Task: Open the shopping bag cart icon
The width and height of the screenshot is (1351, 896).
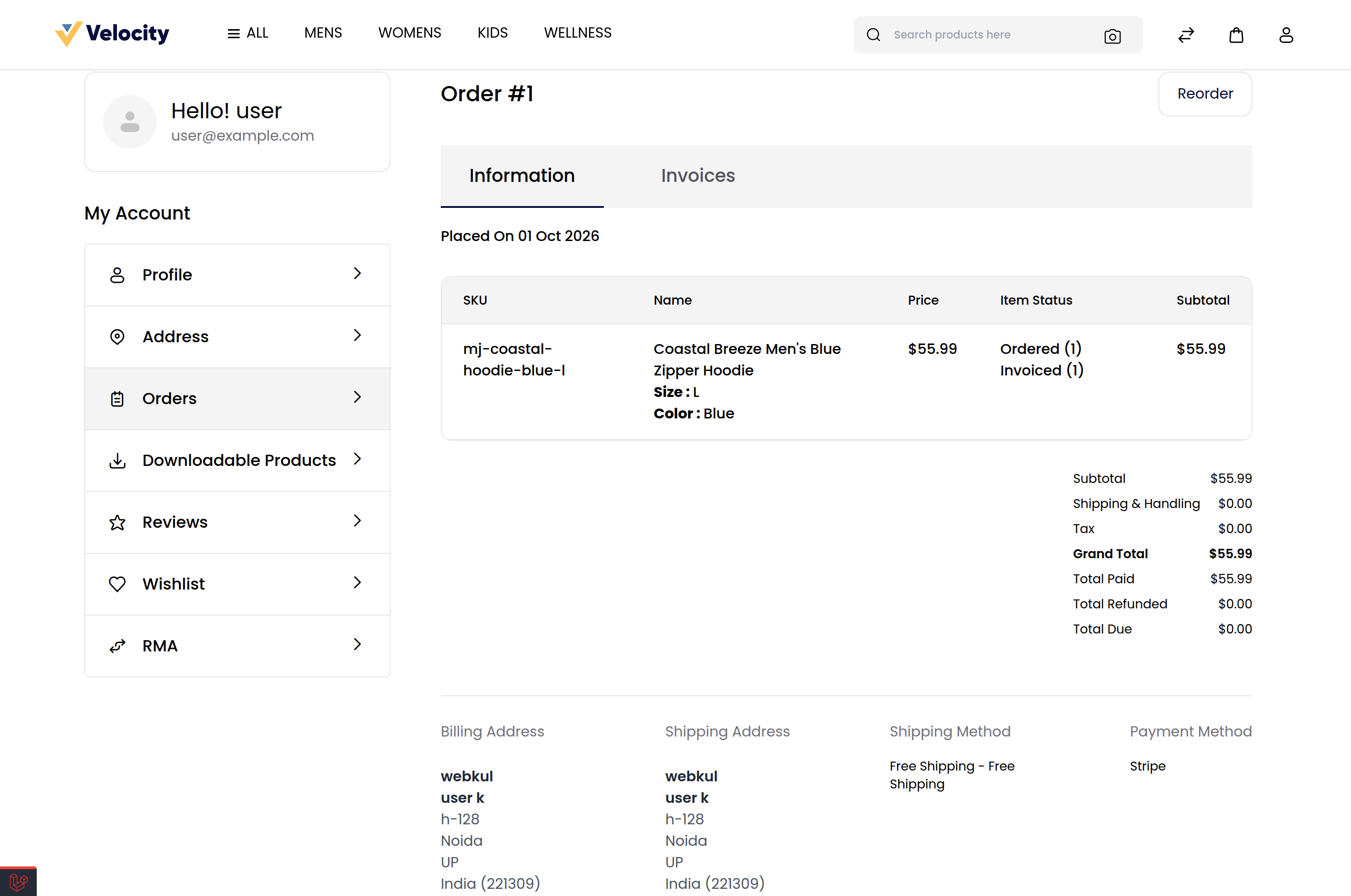Action: click(1236, 35)
